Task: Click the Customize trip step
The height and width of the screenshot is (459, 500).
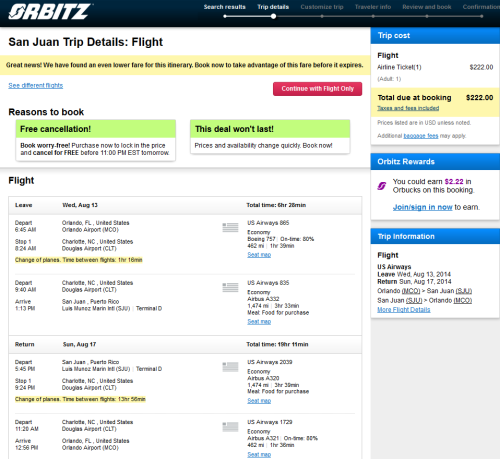Action: [x=322, y=7]
